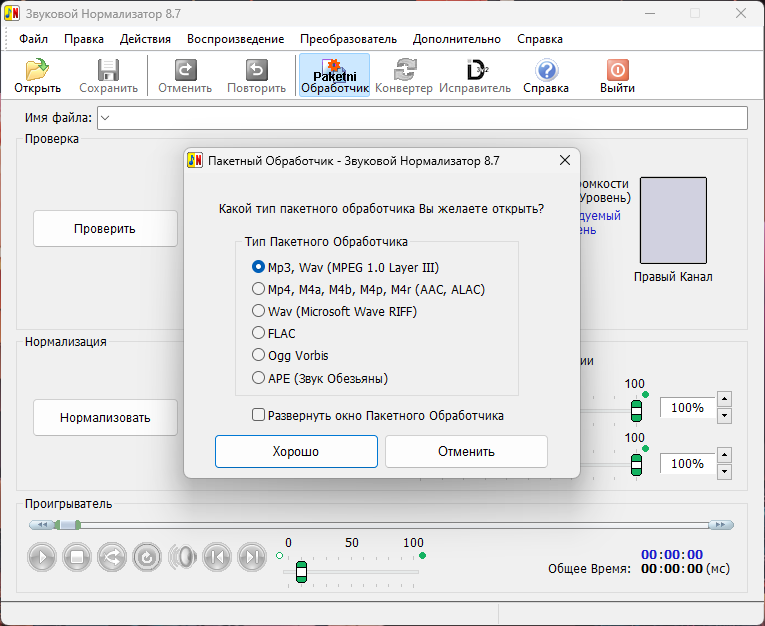Screen dimensions: 765x626
Task: Click the main window title bar app icon
Action: pyautogui.click(x=12, y=13)
